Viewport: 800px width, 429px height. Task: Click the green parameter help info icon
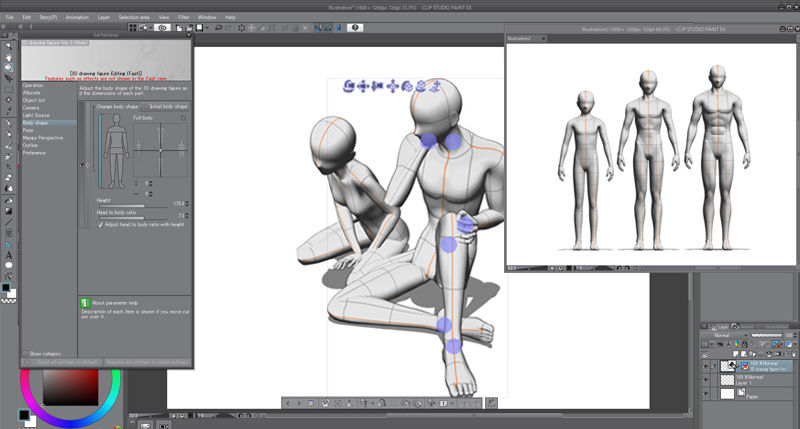tap(84, 301)
